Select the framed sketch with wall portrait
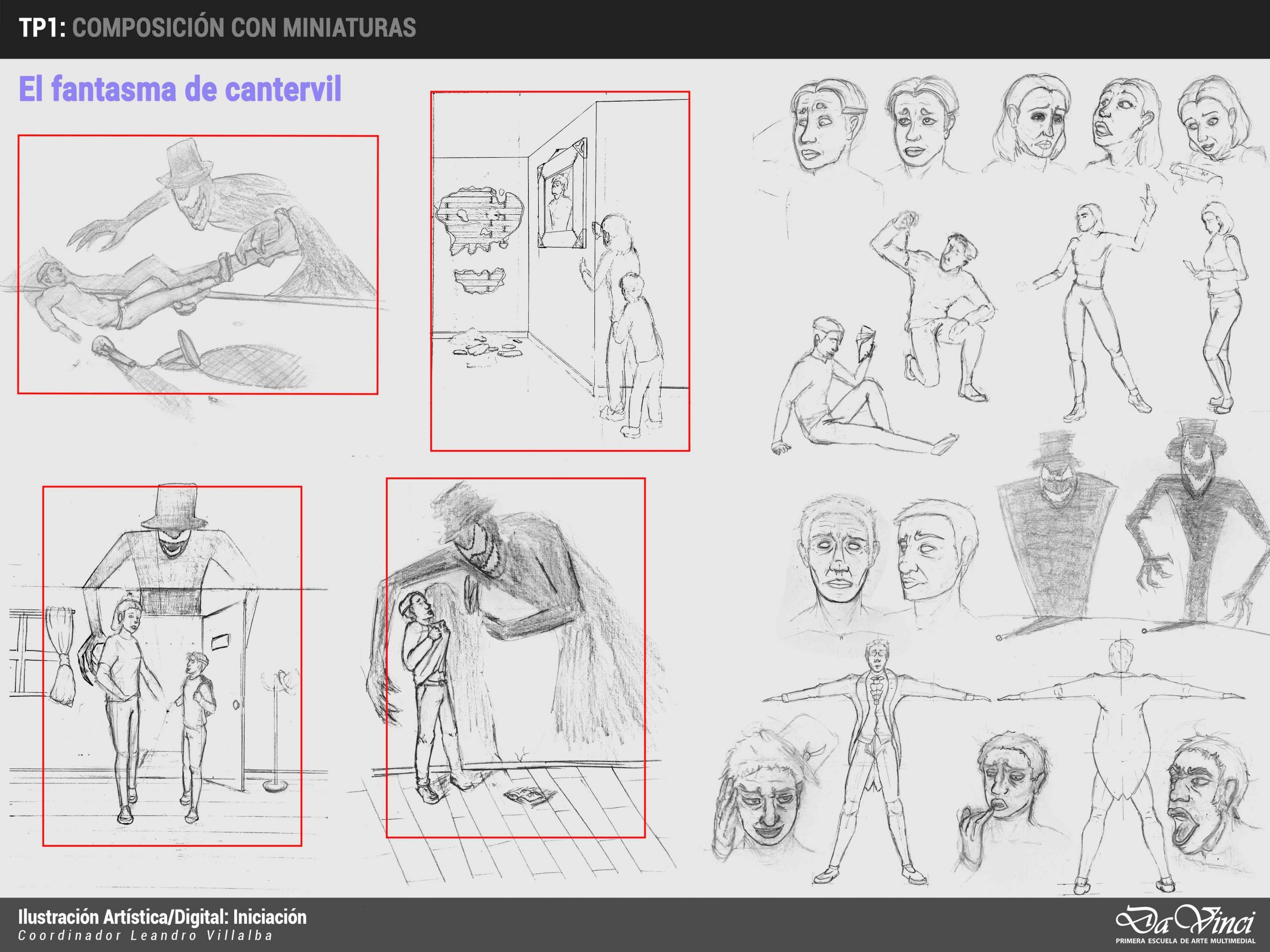The height and width of the screenshot is (952, 1270). click(x=560, y=271)
